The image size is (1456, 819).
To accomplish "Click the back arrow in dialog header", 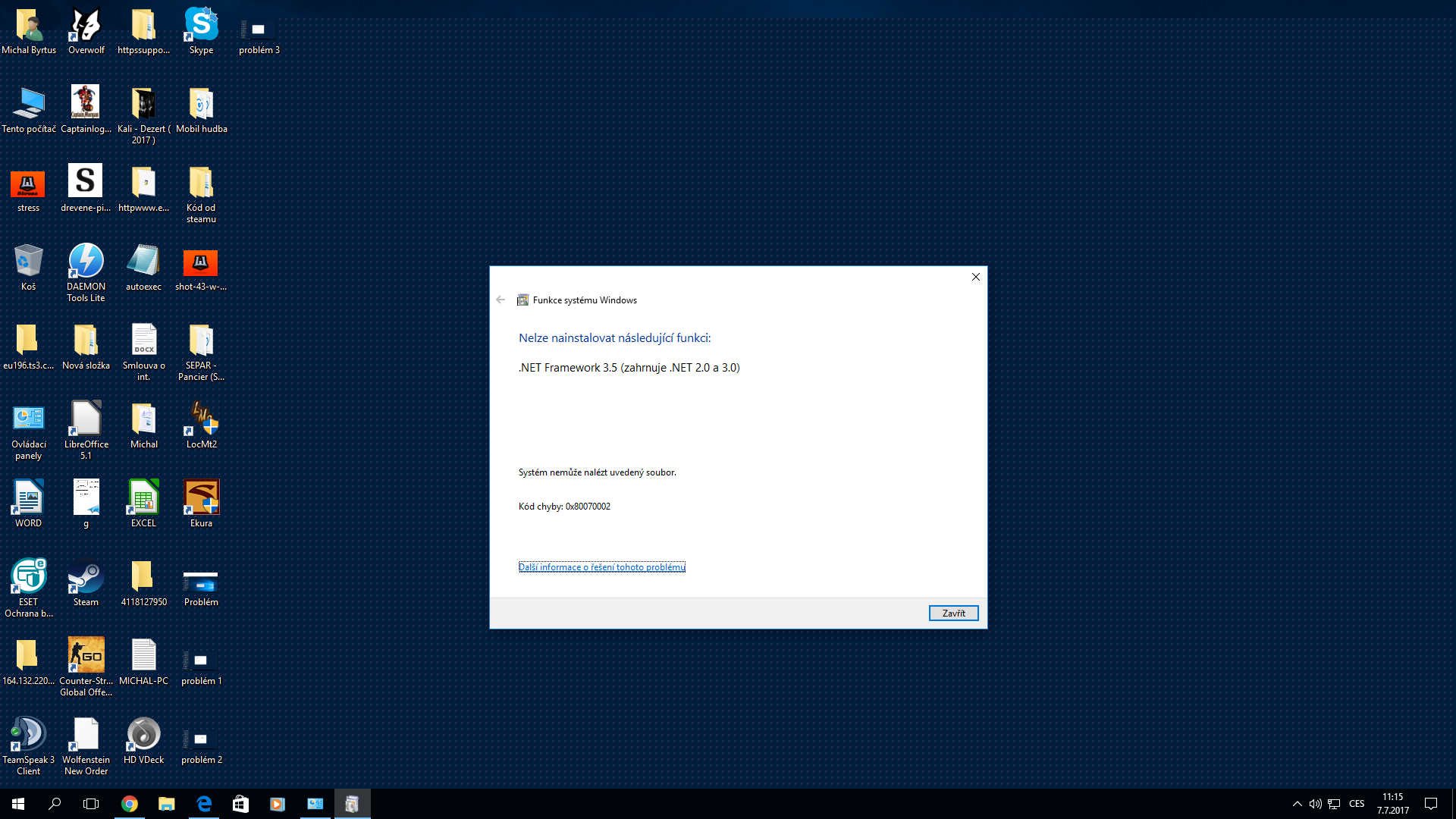I will coord(500,300).
